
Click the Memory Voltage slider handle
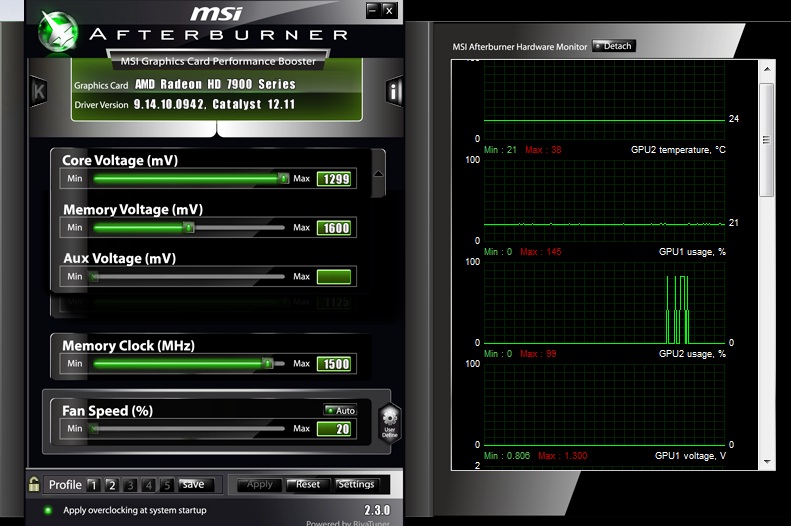click(x=189, y=227)
